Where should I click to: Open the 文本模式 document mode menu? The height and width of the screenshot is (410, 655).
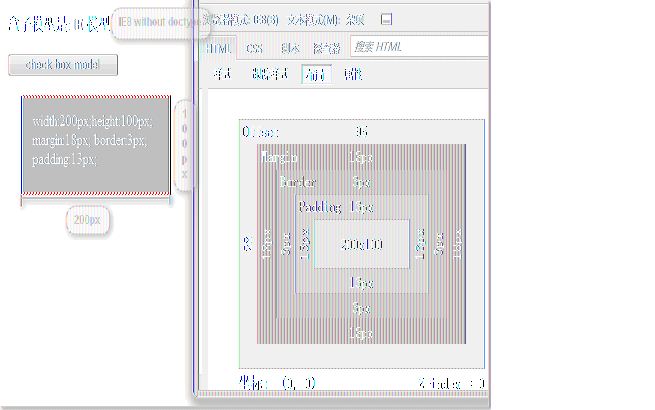tap(326, 20)
